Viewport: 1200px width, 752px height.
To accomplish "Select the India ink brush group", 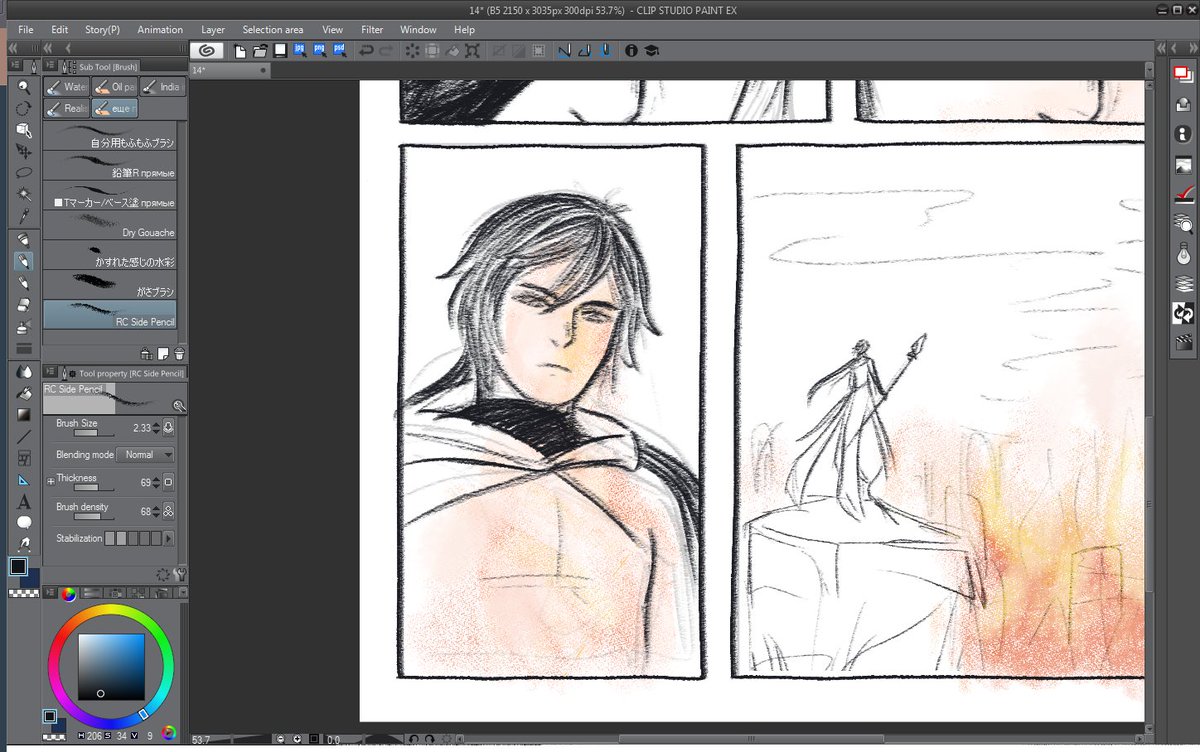I will pyautogui.click(x=162, y=87).
